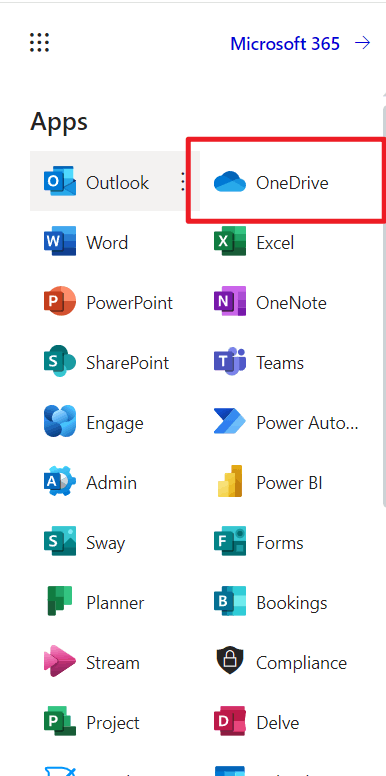Viewport: 386px width, 776px height.
Task: Select the Sway text label
Action: click(x=105, y=543)
